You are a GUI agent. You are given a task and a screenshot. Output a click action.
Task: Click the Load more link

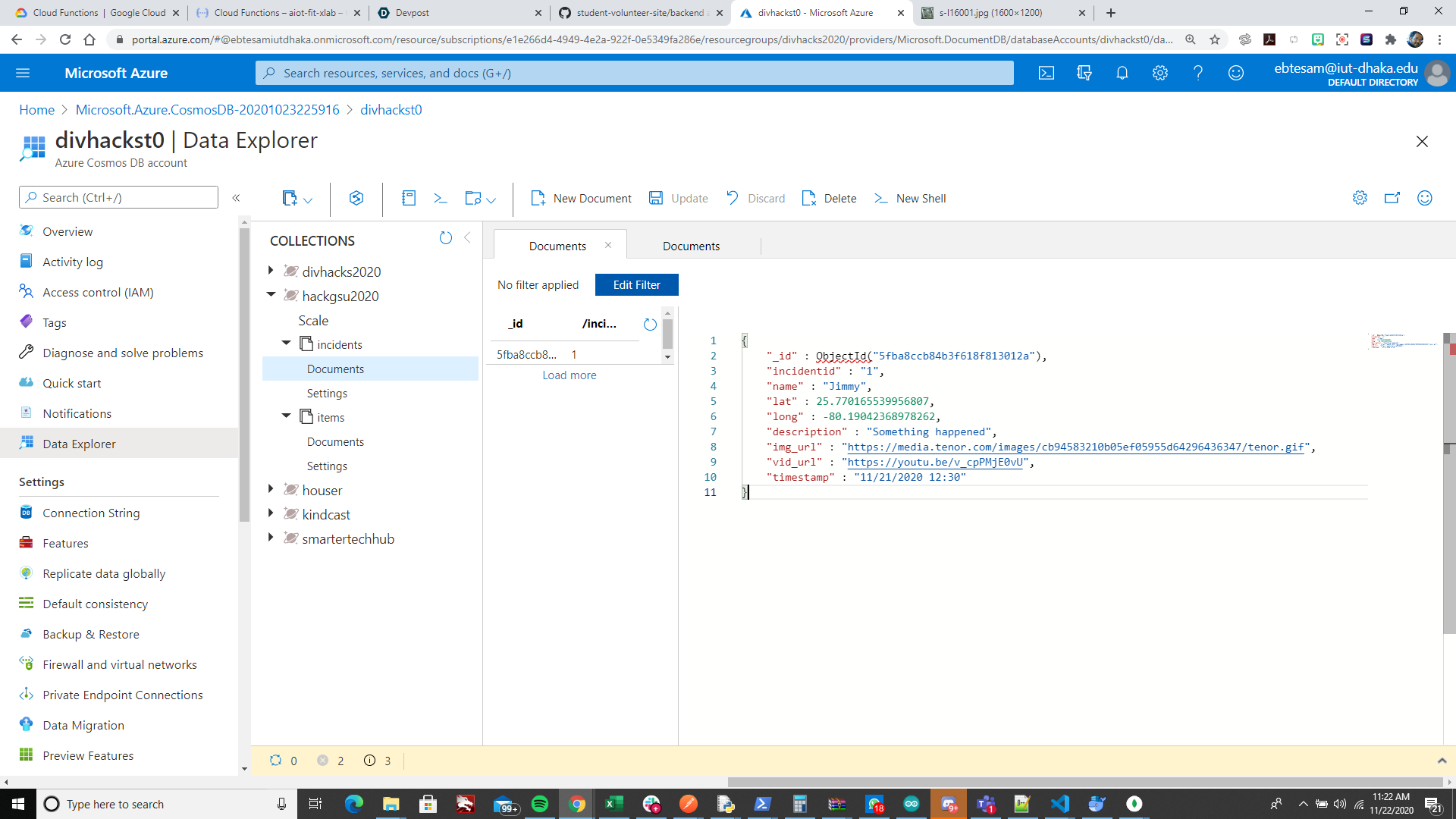pos(569,375)
